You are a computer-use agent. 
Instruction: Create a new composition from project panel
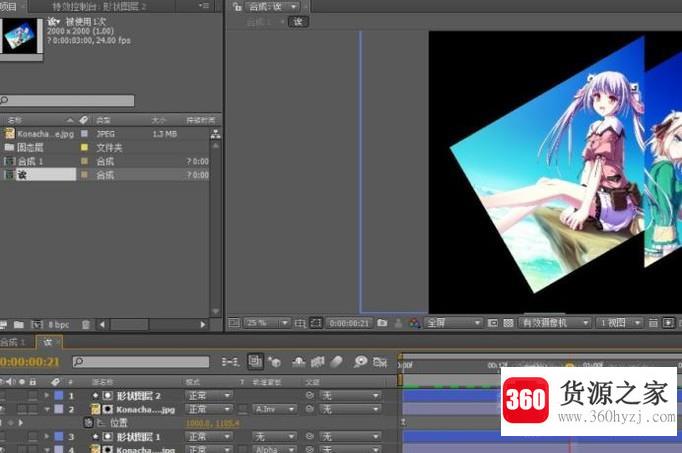pos(37,324)
